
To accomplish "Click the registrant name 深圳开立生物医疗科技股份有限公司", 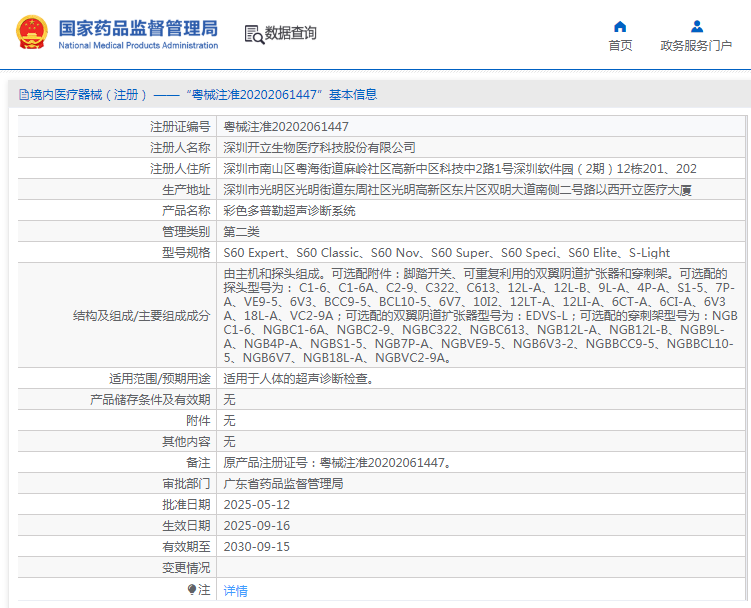I will tap(319, 148).
